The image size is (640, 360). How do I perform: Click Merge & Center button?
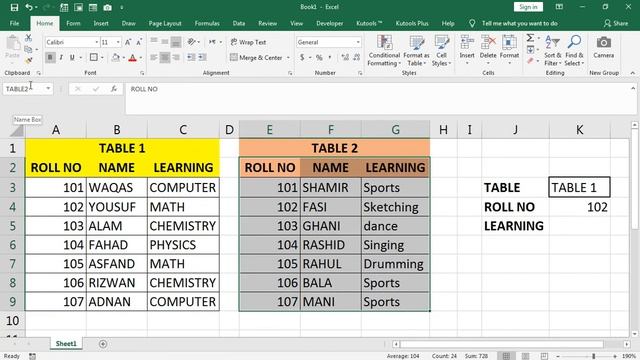point(257,58)
